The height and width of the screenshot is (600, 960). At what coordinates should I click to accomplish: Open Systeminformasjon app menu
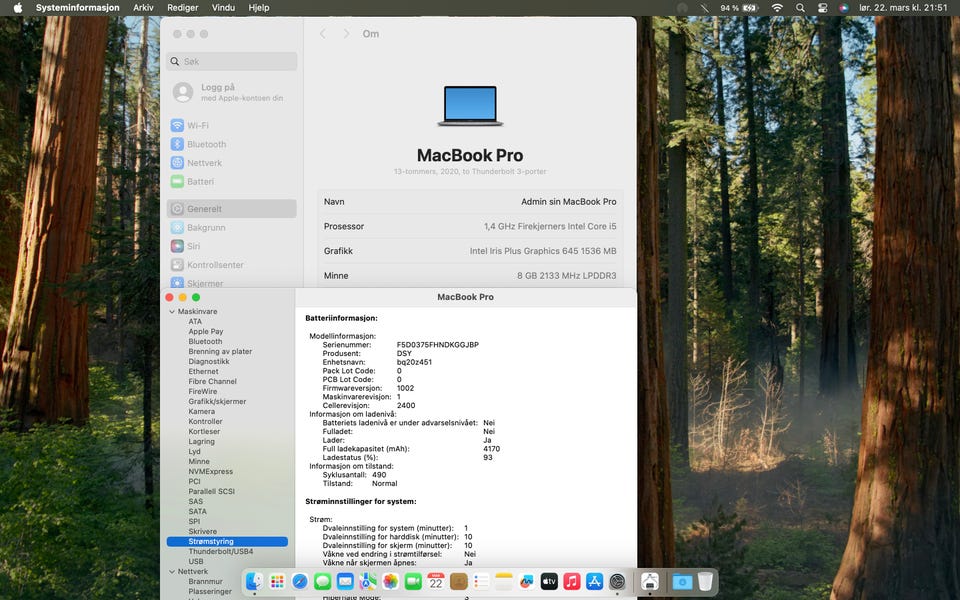click(78, 8)
